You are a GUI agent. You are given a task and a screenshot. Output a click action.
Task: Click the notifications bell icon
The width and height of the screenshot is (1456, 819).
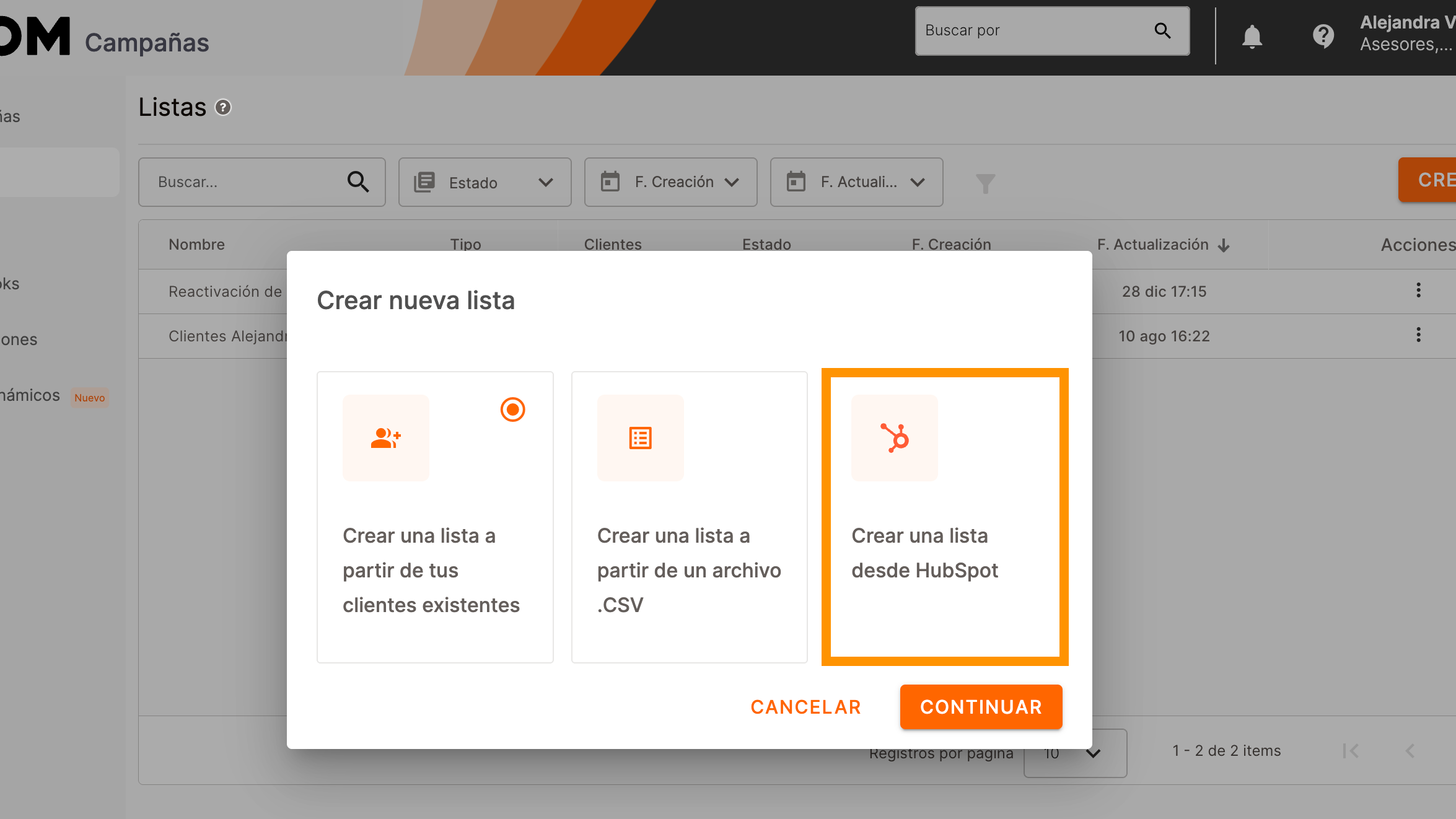point(1252,37)
